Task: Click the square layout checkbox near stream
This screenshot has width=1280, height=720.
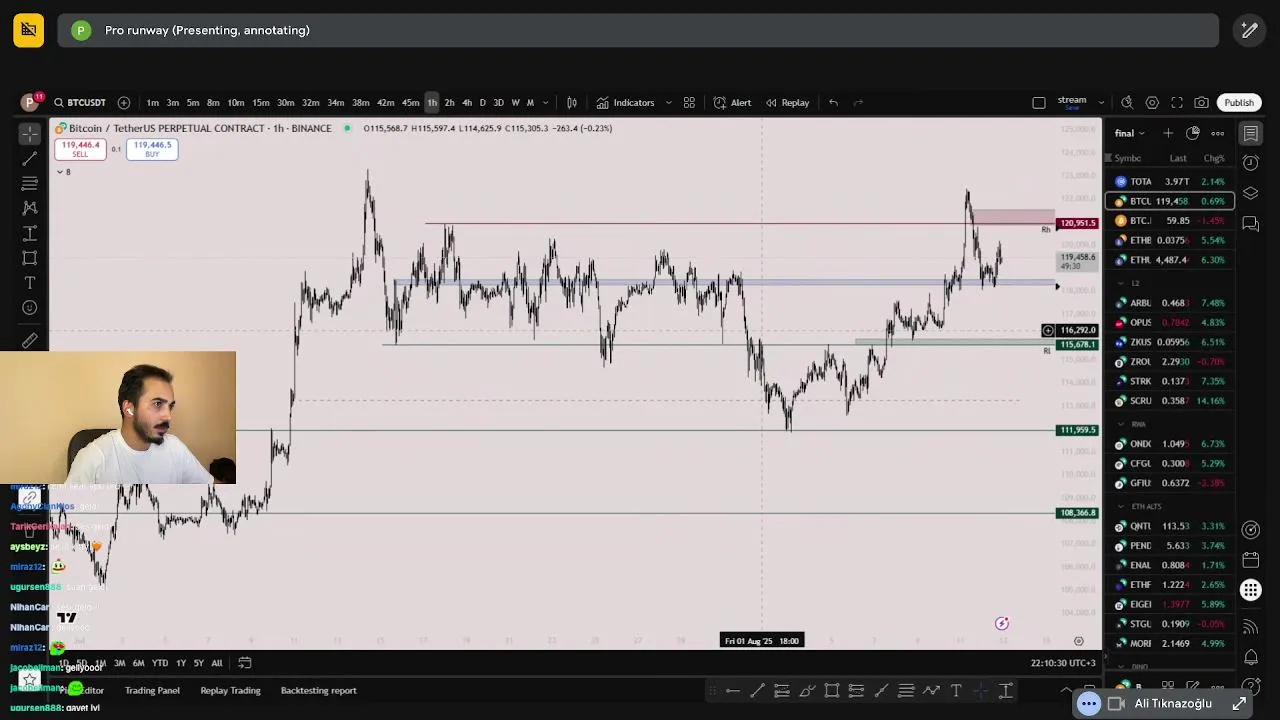Action: (1039, 102)
